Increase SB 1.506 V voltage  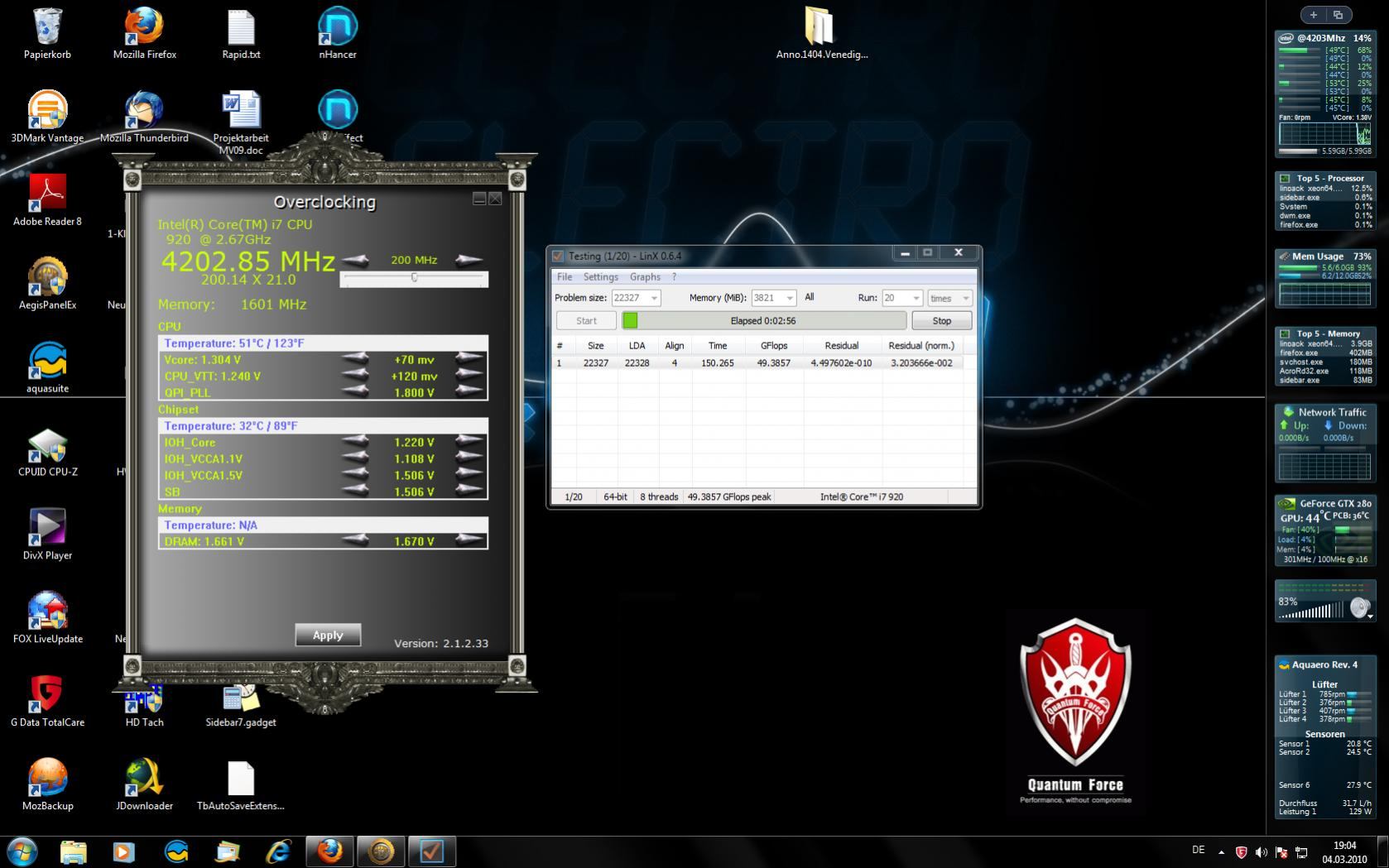pyautogui.click(x=469, y=492)
